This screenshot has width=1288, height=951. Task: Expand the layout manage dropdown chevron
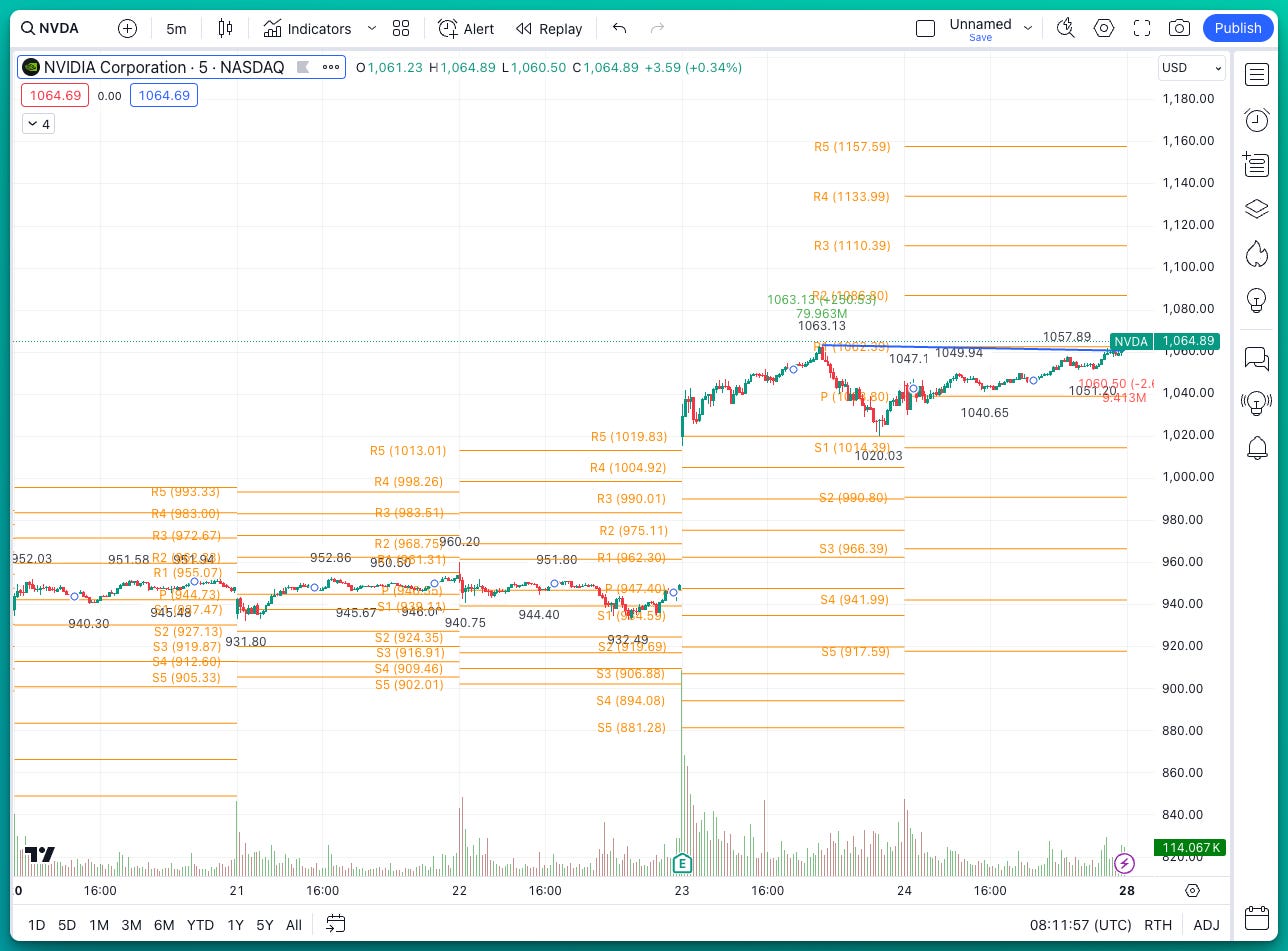[x=1027, y=28]
